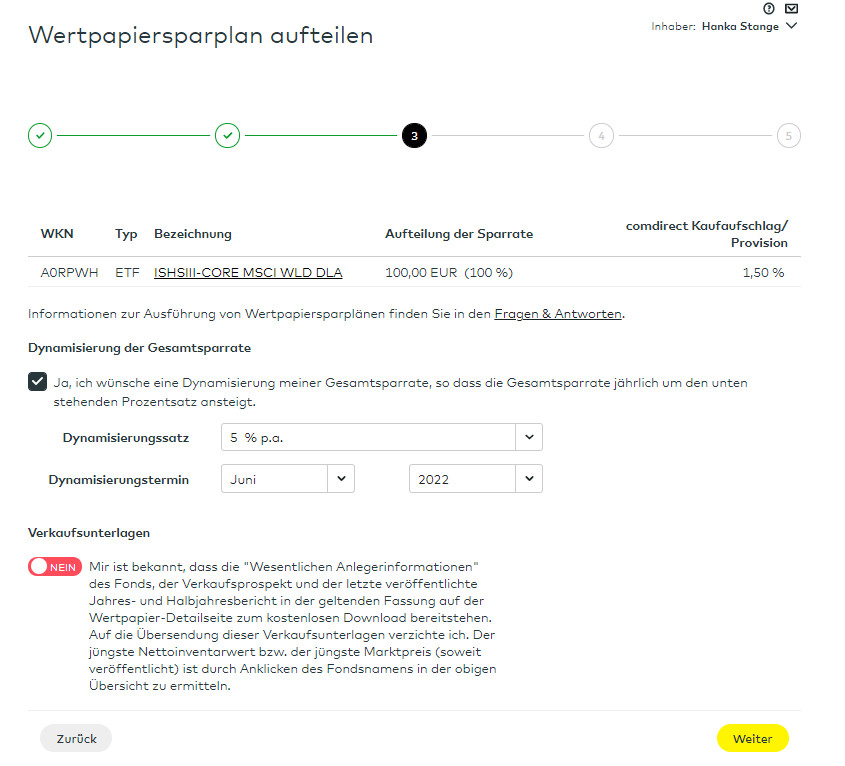Click the help question mark icon
Viewport: 845px width, 766px height.
coord(769,8)
